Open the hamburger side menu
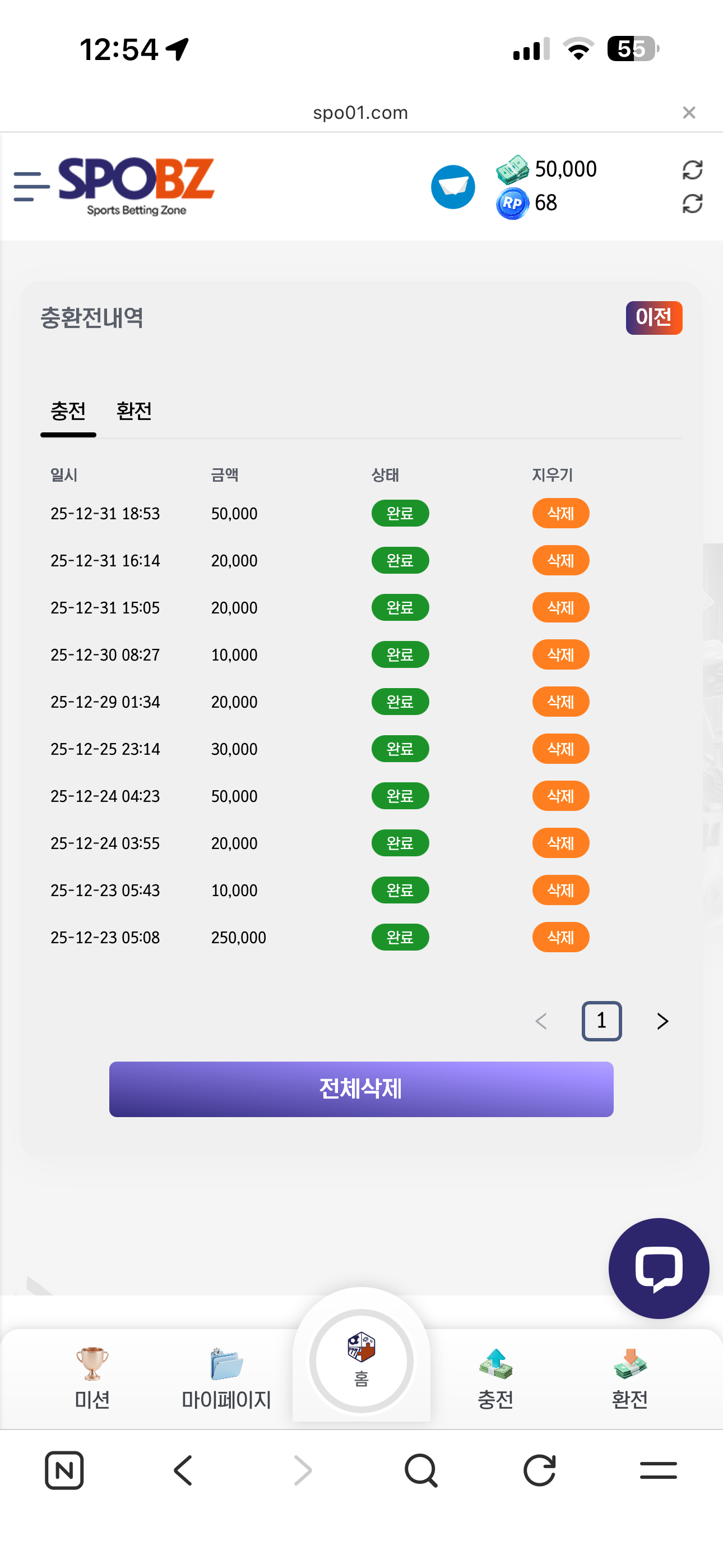 (x=31, y=186)
